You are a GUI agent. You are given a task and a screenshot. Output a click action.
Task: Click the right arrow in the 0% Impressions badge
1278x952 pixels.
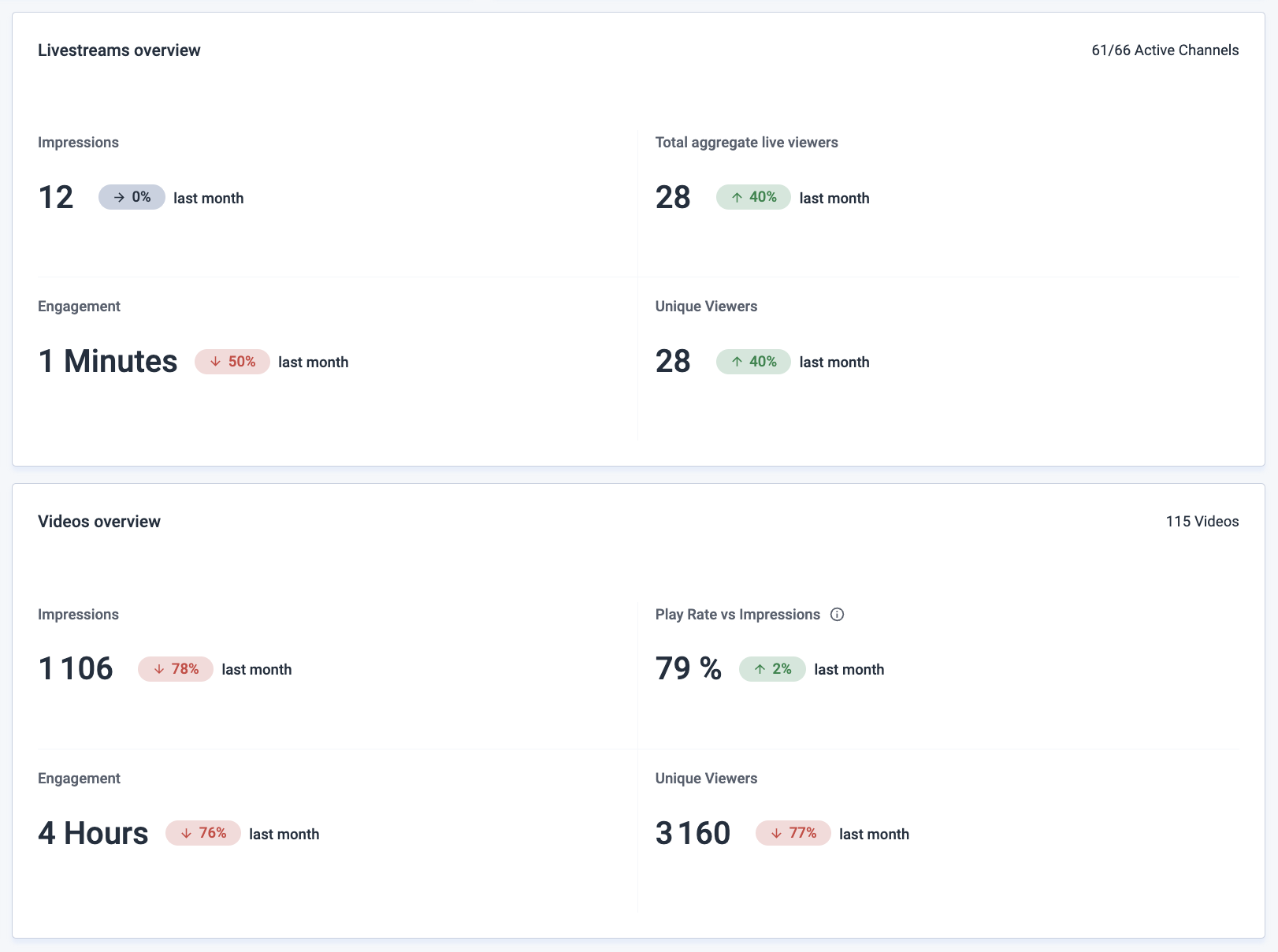pyautogui.click(x=117, y=198)
